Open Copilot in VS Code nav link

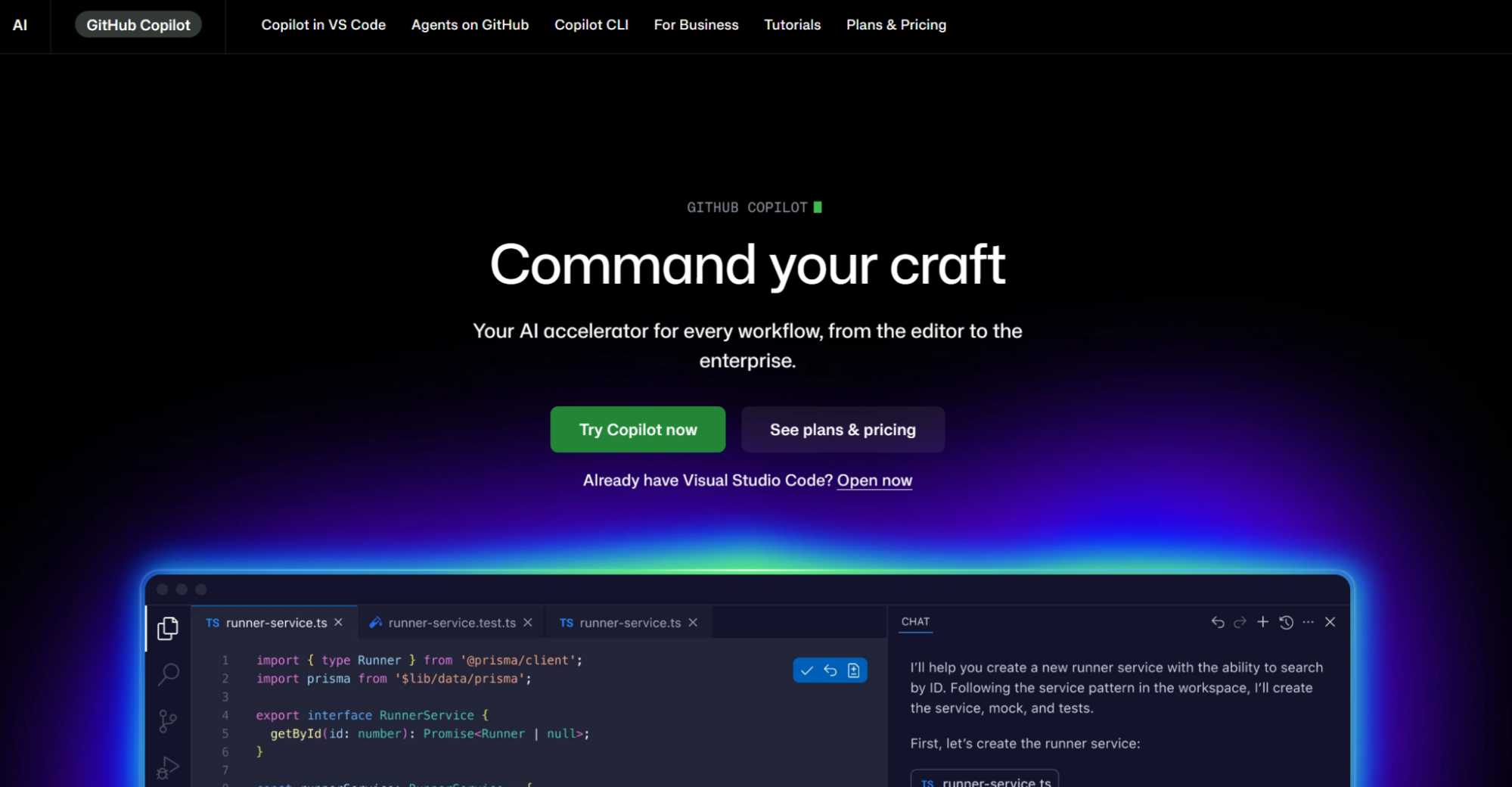pyautogui.click(x=324, y=25)
